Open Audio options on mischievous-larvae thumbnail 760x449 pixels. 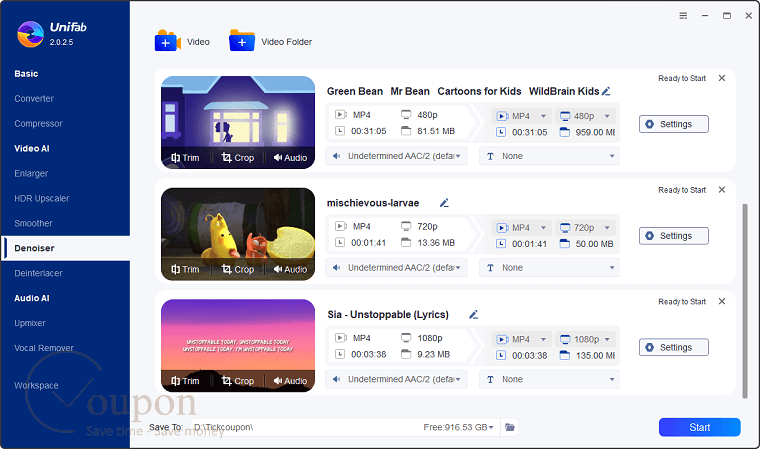click(290, 269)
